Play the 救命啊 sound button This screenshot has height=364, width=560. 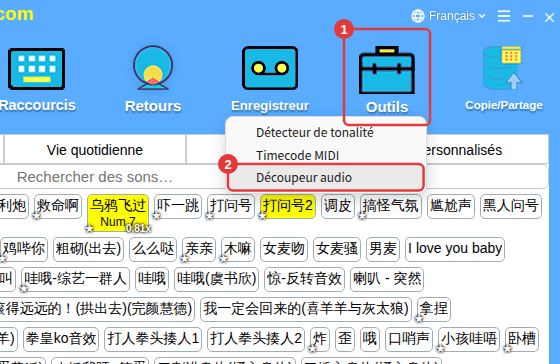[x=58, y=206]
